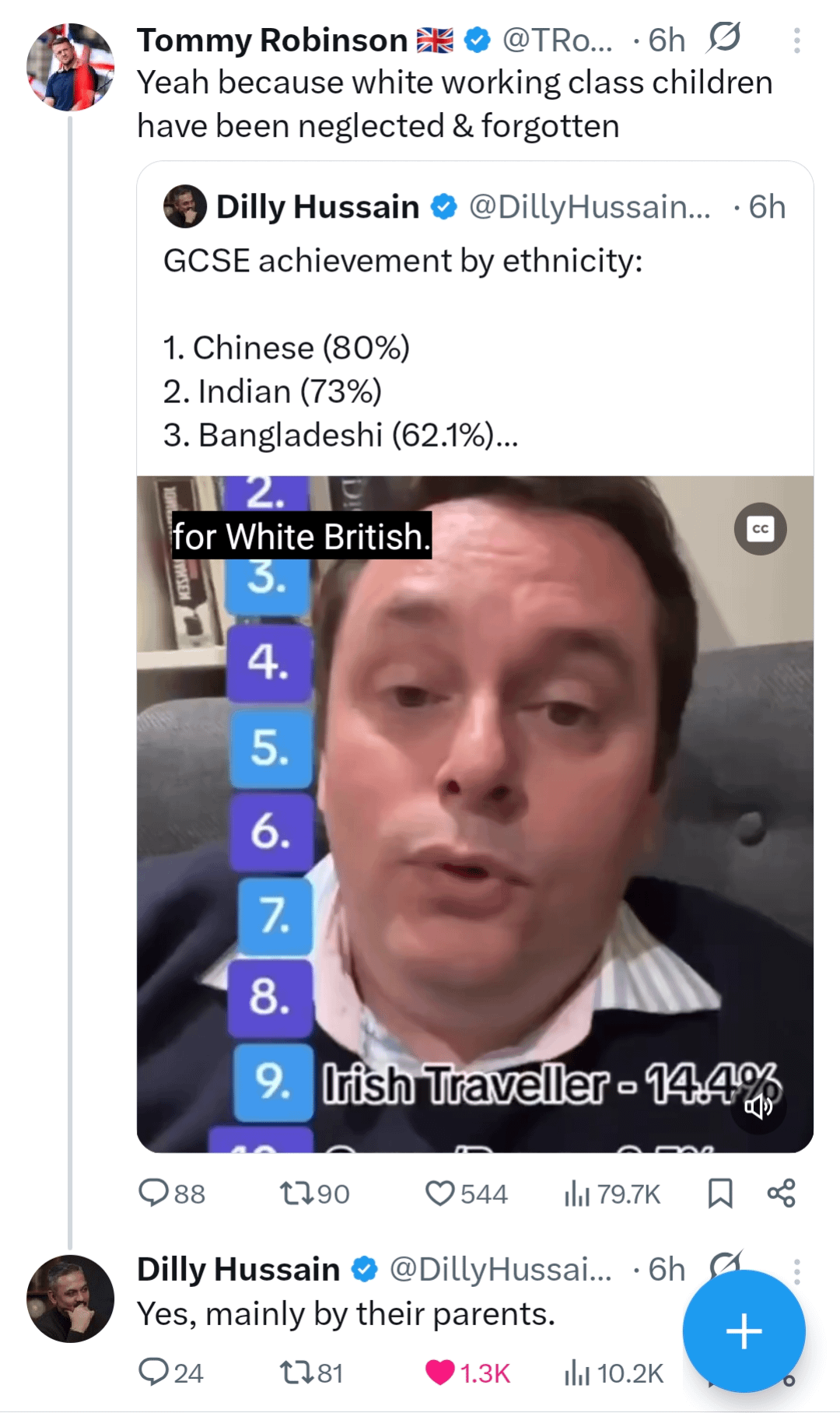View analytics showing 79.7K views

coord(612,1193)
